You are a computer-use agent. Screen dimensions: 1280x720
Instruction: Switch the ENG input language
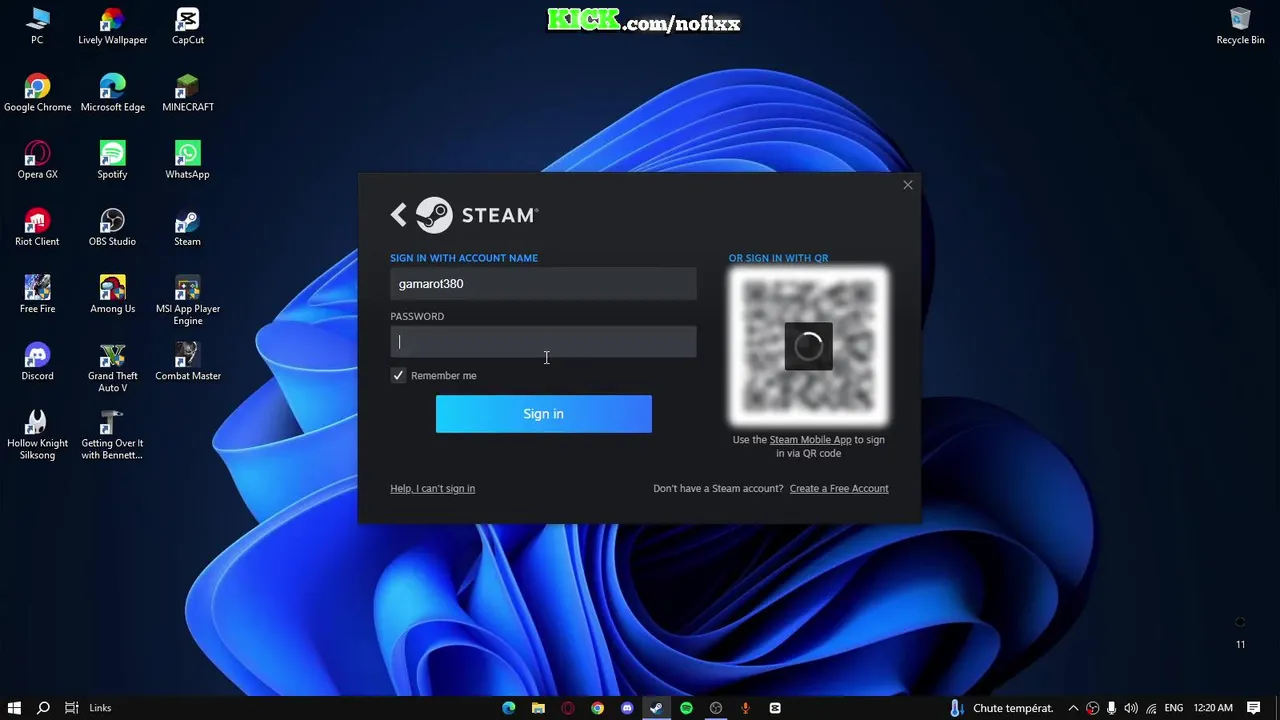pos(1174,708)
